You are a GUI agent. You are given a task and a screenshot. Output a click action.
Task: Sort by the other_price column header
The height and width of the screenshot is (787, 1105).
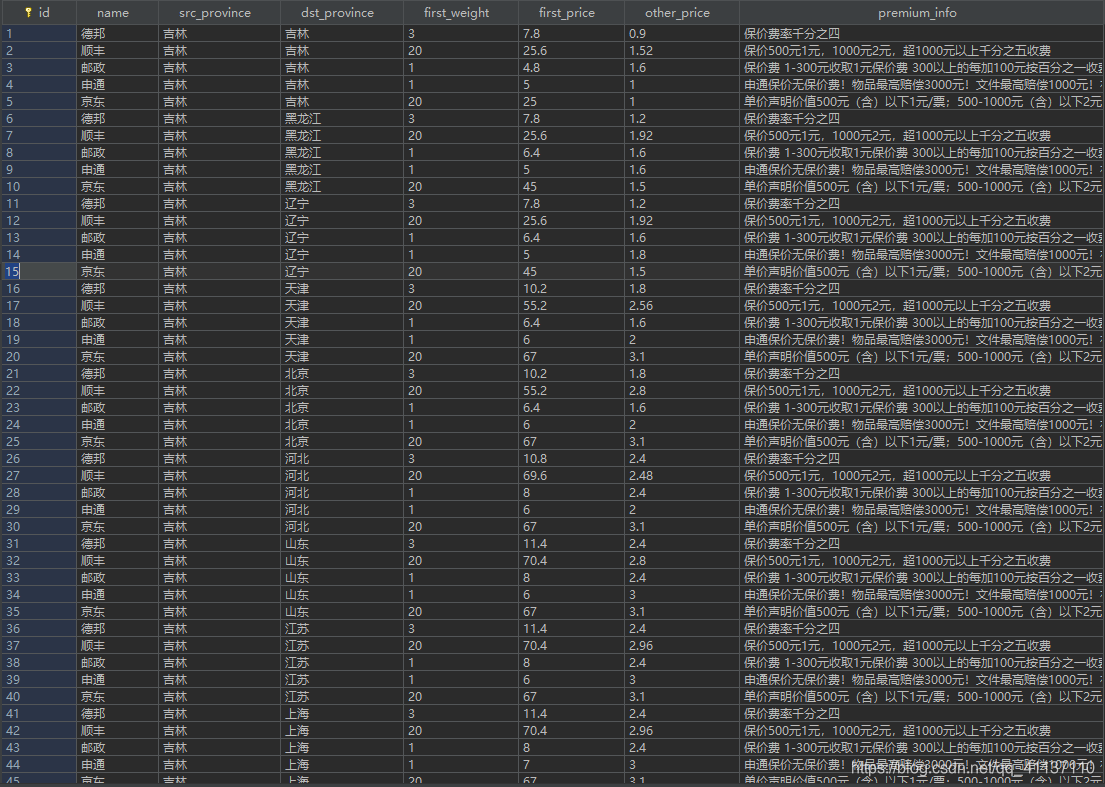tap(677, 13)
